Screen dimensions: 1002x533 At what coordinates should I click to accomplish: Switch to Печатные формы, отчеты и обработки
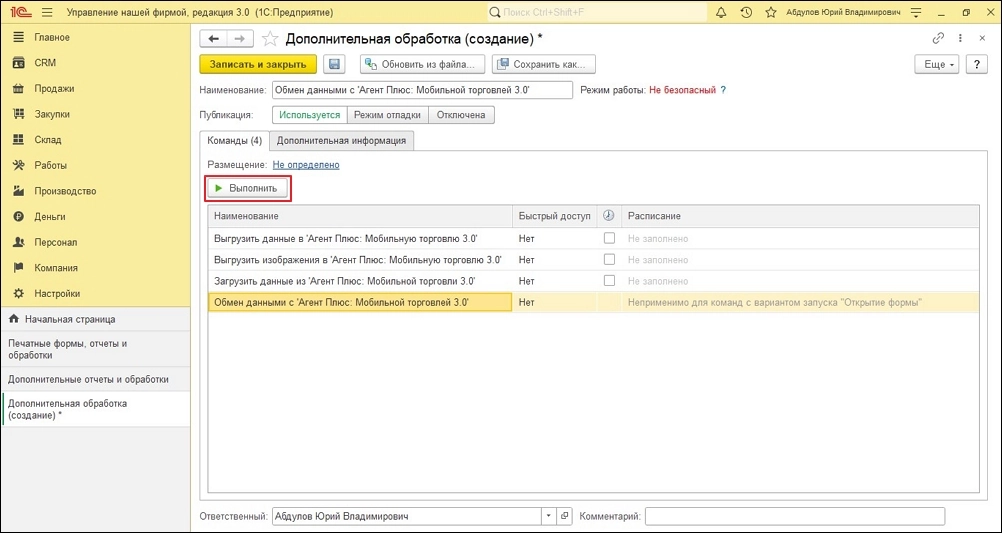click(x=95, y=349)
